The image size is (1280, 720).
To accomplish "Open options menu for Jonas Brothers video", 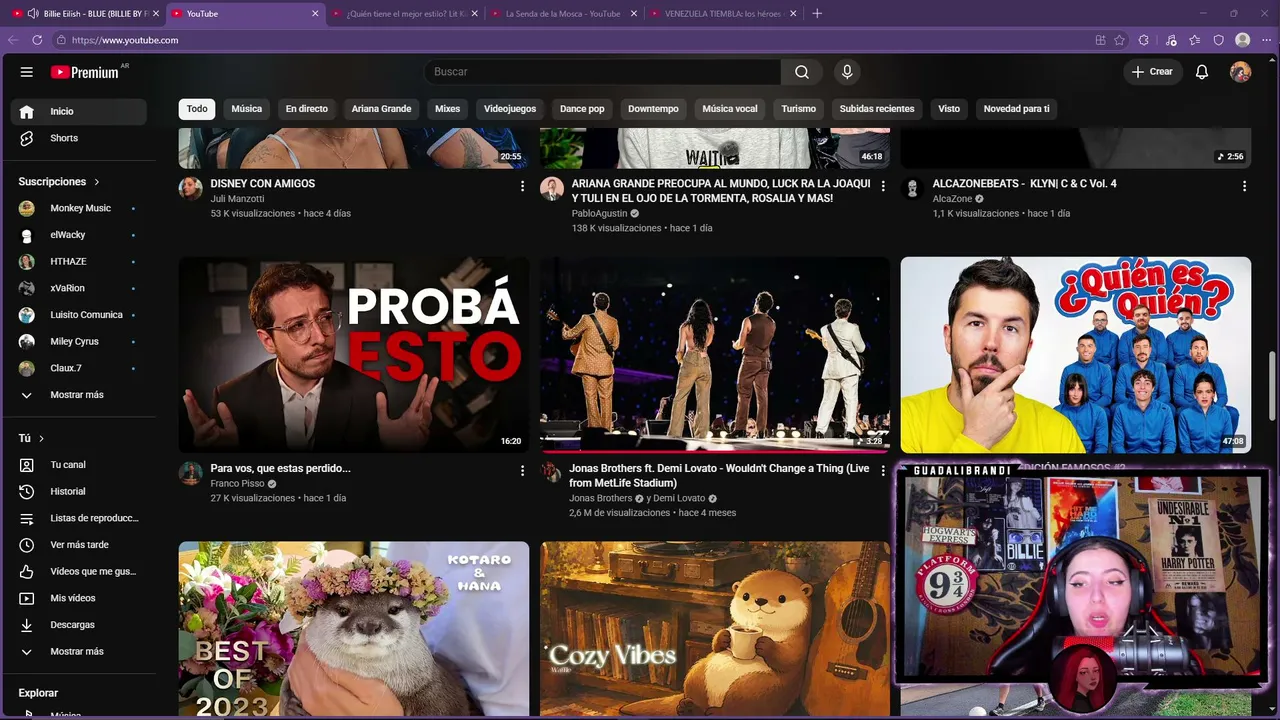I will [883, 470].
